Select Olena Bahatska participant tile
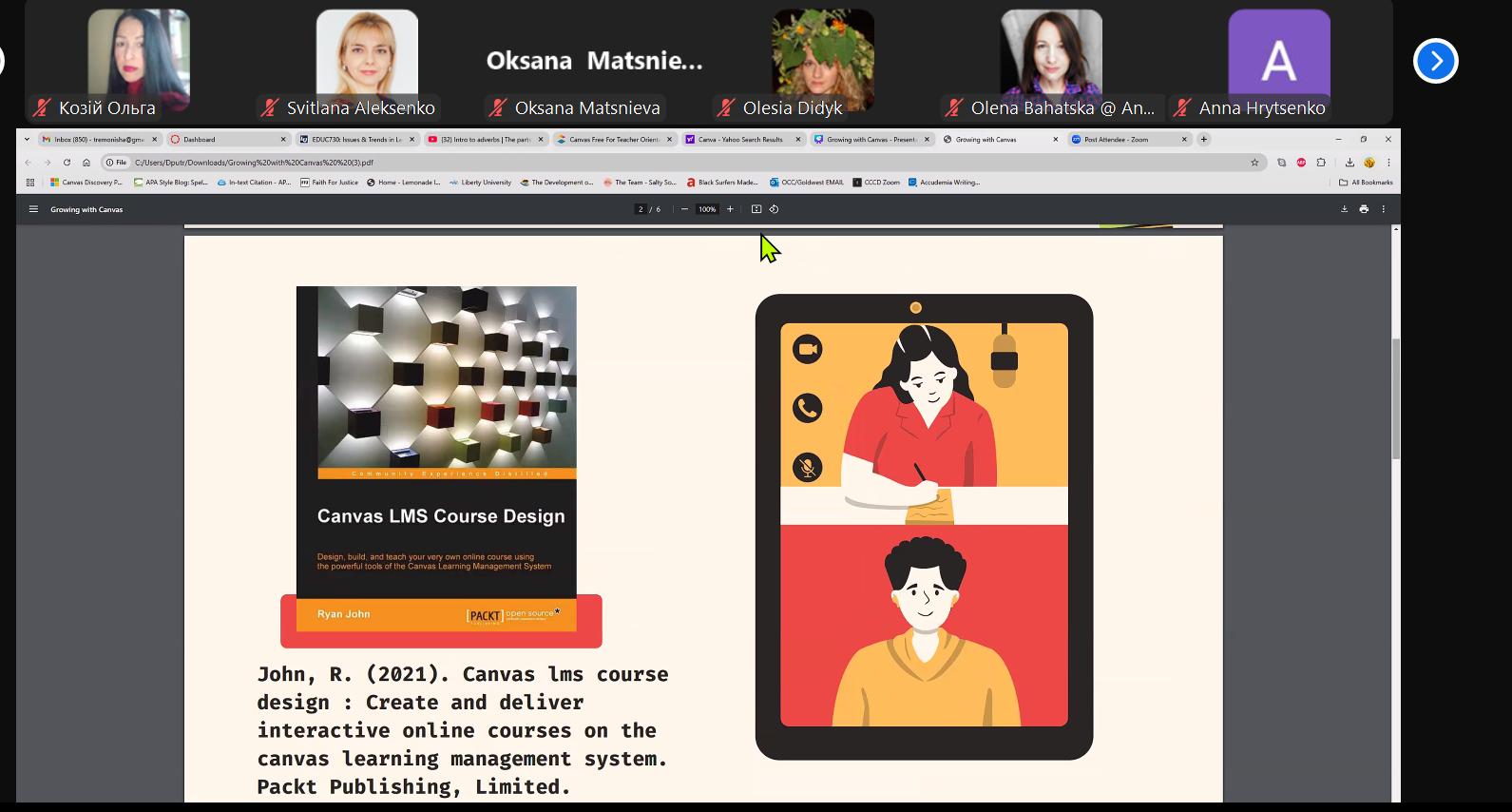Screen dimensions: 1512x812 [1051, 63]
